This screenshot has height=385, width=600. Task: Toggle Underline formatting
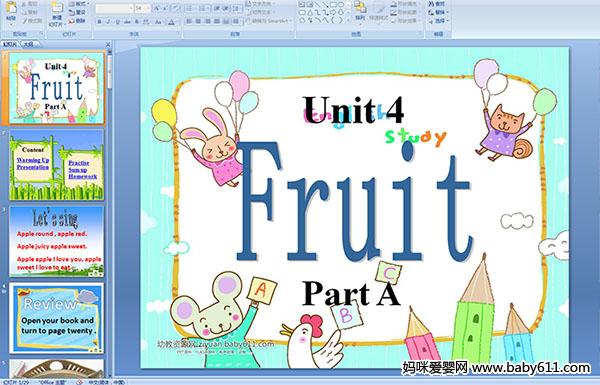click(x=117, y=22)
